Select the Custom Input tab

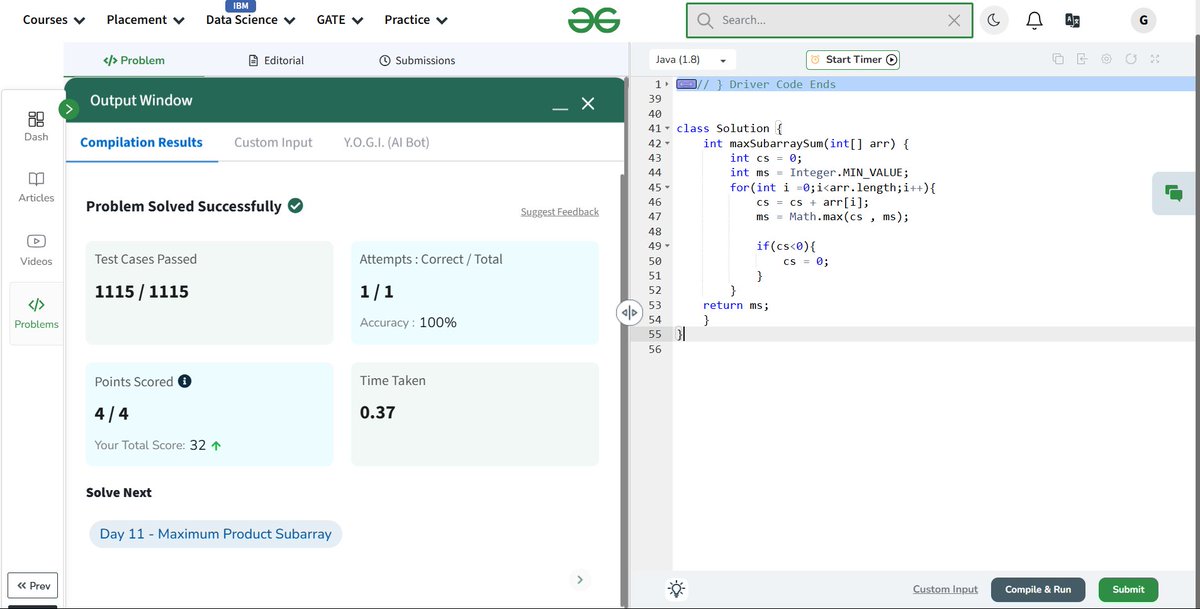pos(273,142)
